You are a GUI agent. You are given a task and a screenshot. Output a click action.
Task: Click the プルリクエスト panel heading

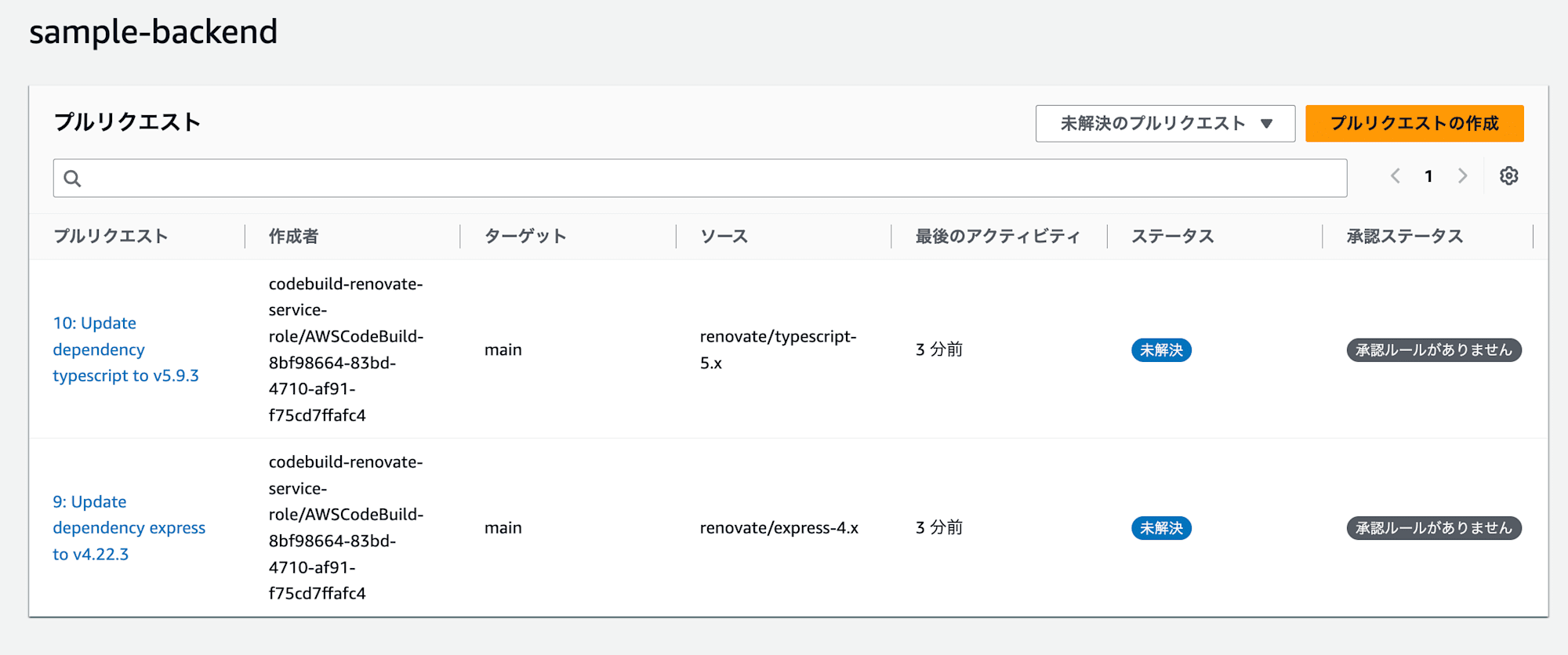127,122
